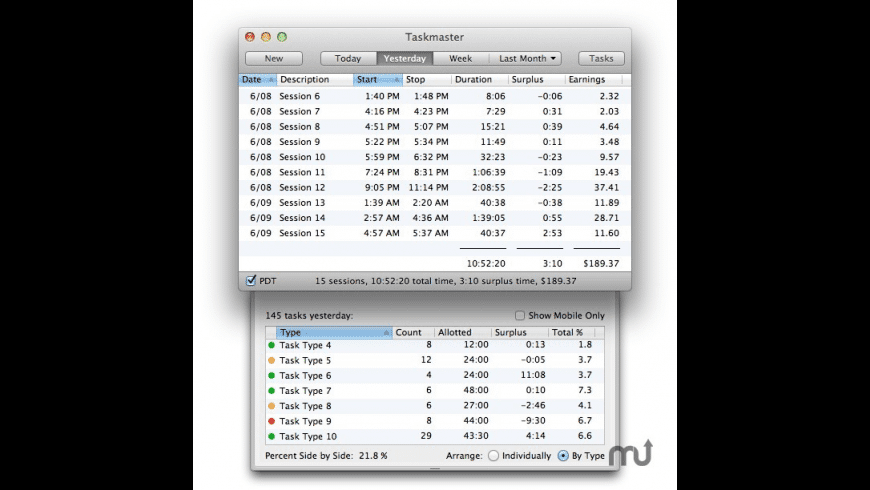Select the Task Type 9 label
Screen dimensions: 870x490
point(305,421)
